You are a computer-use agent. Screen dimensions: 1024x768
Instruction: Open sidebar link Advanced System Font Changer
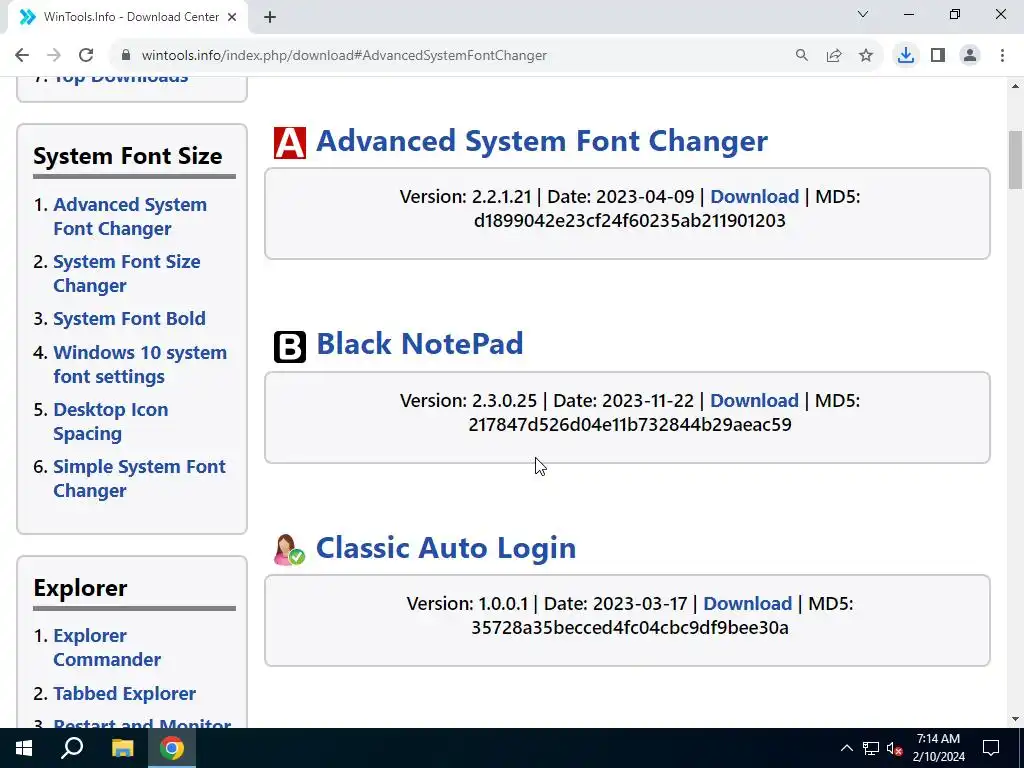pyautogui.click(x=130, y=217)
